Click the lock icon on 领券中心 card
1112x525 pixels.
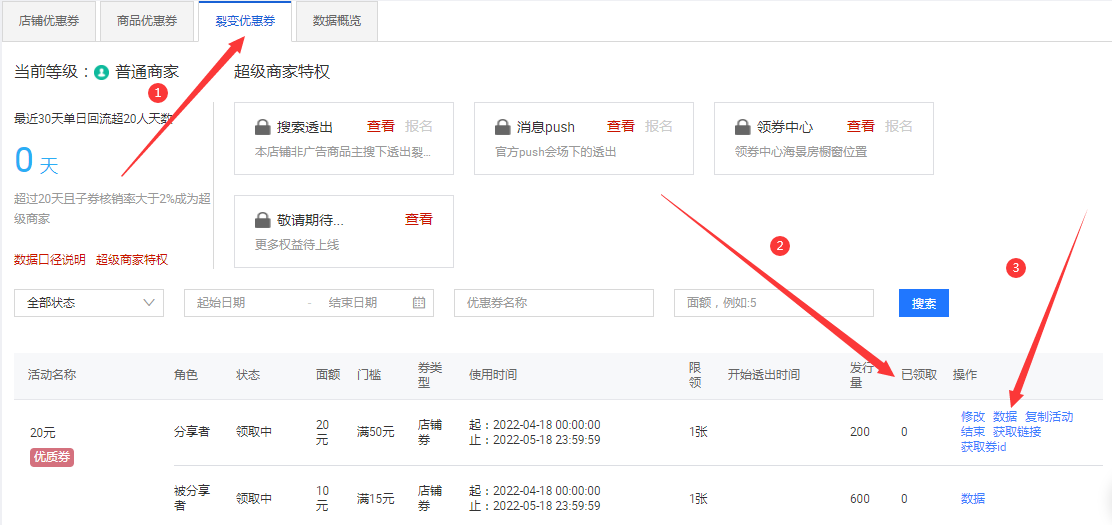(742, 127)
